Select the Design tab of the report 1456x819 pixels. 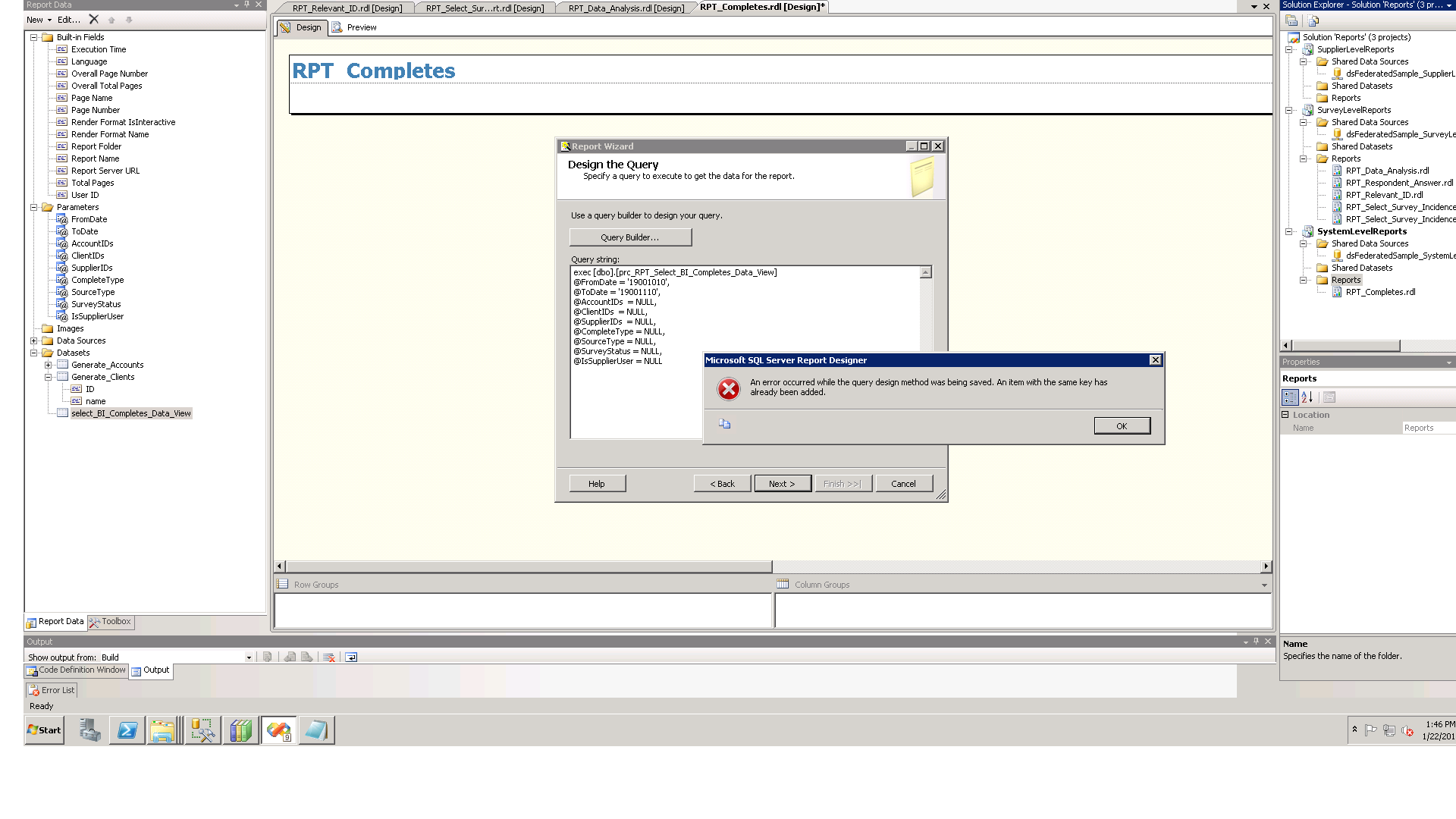301,27
